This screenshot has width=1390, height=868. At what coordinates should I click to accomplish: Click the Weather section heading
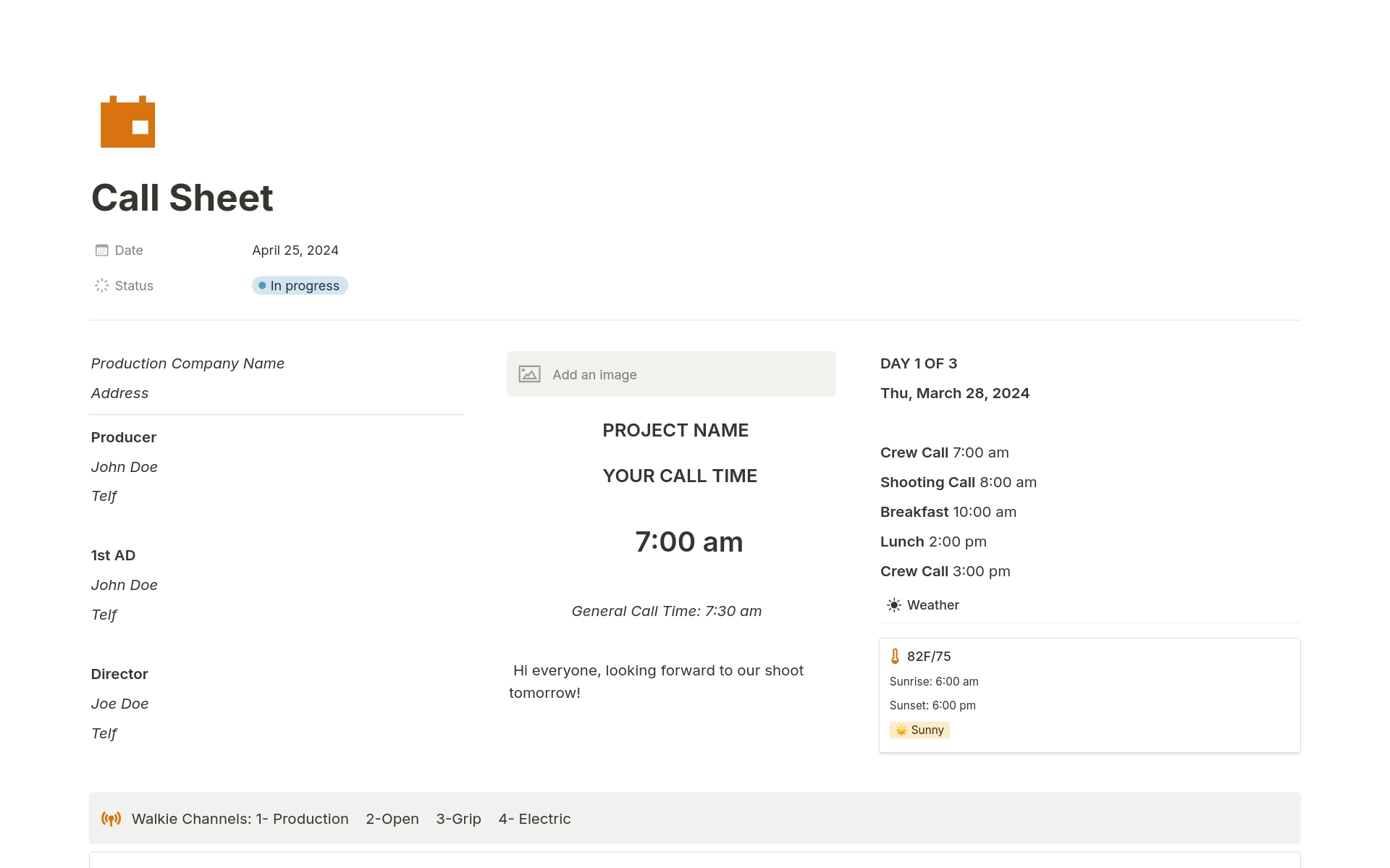[x=932, y=605]
